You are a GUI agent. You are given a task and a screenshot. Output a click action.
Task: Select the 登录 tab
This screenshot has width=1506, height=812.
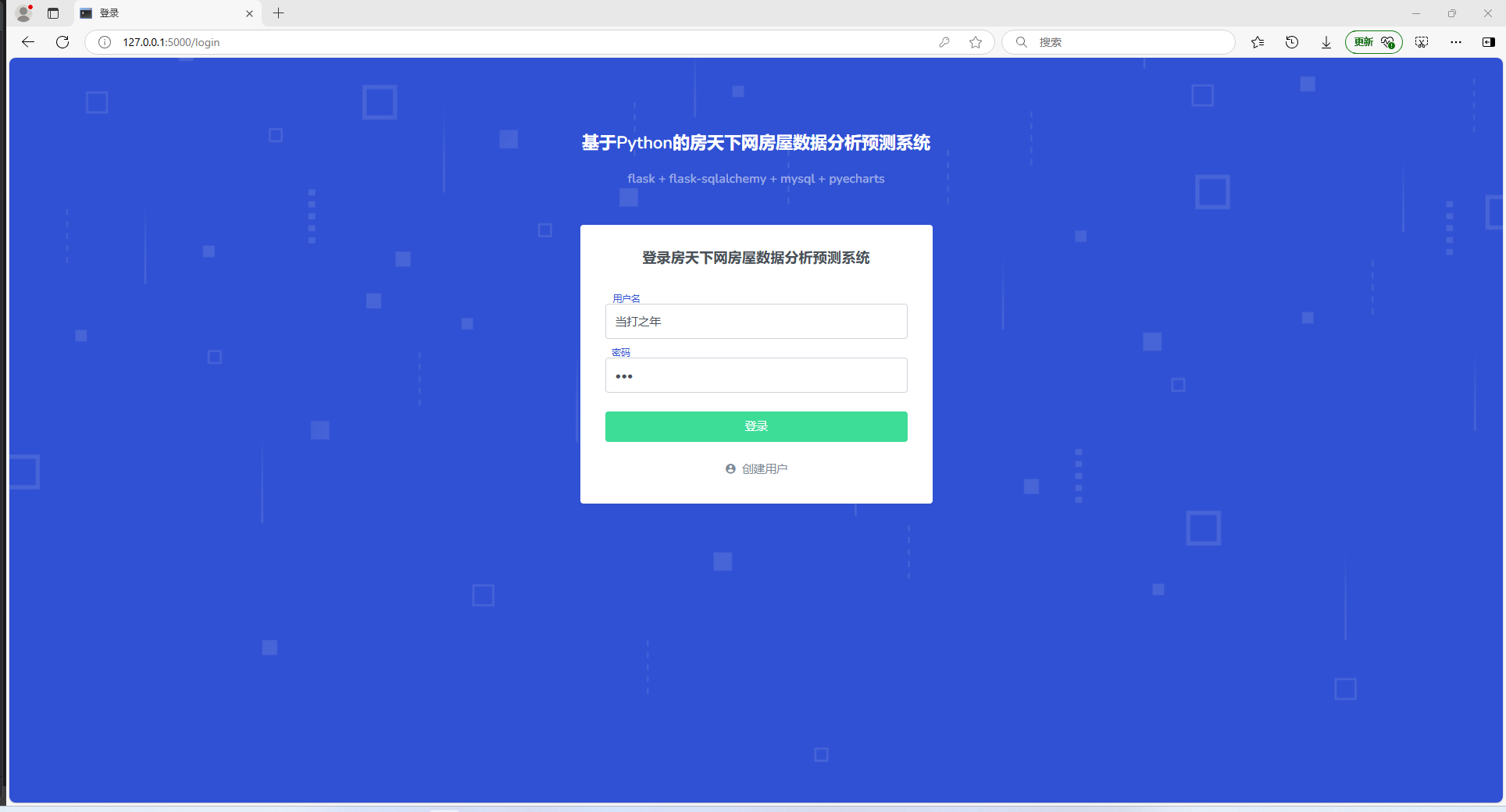168,13
